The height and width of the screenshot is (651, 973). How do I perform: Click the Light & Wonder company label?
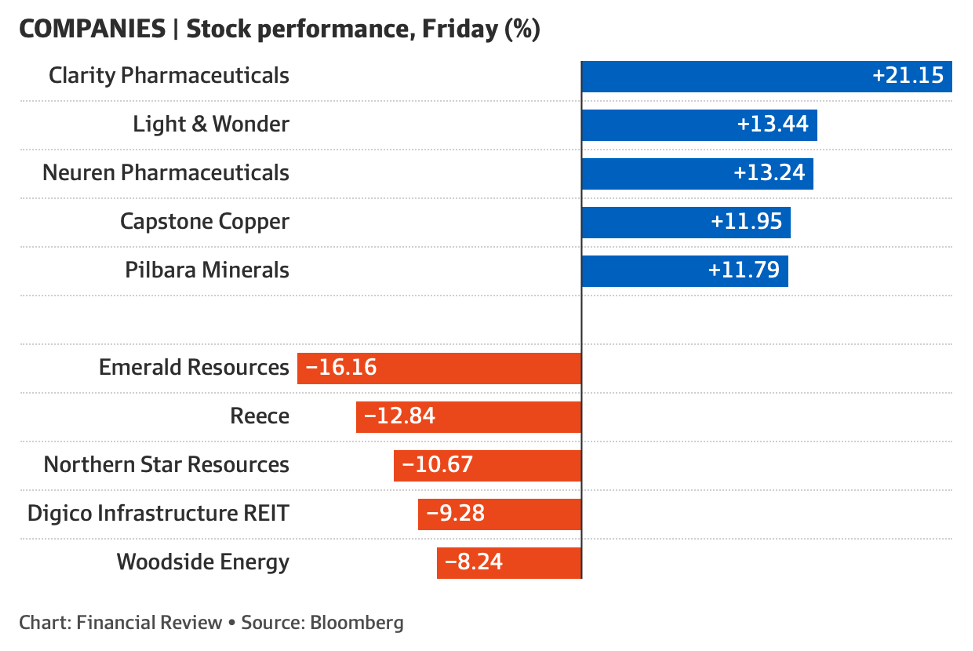211,124
